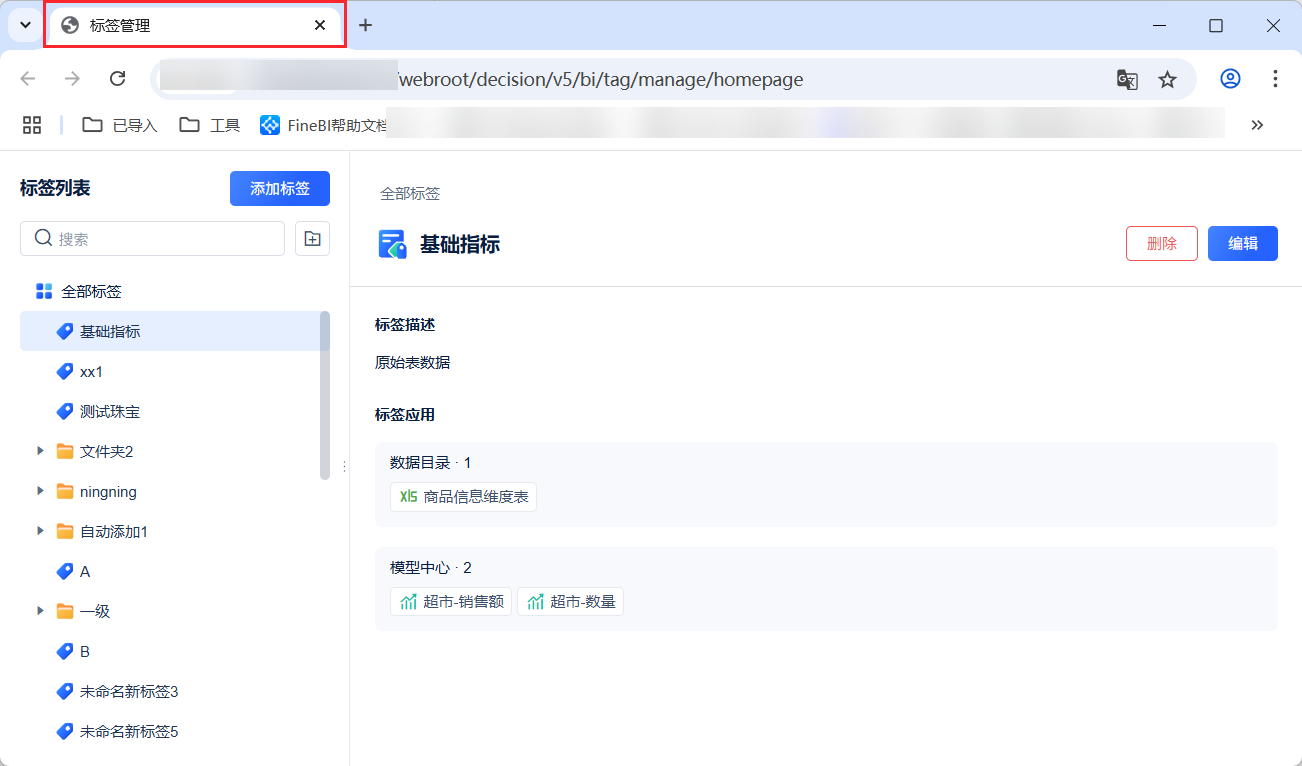Click the blue 编辑 button
The height and width of the screenshot is (766, 1302).
click(1243, 243)
